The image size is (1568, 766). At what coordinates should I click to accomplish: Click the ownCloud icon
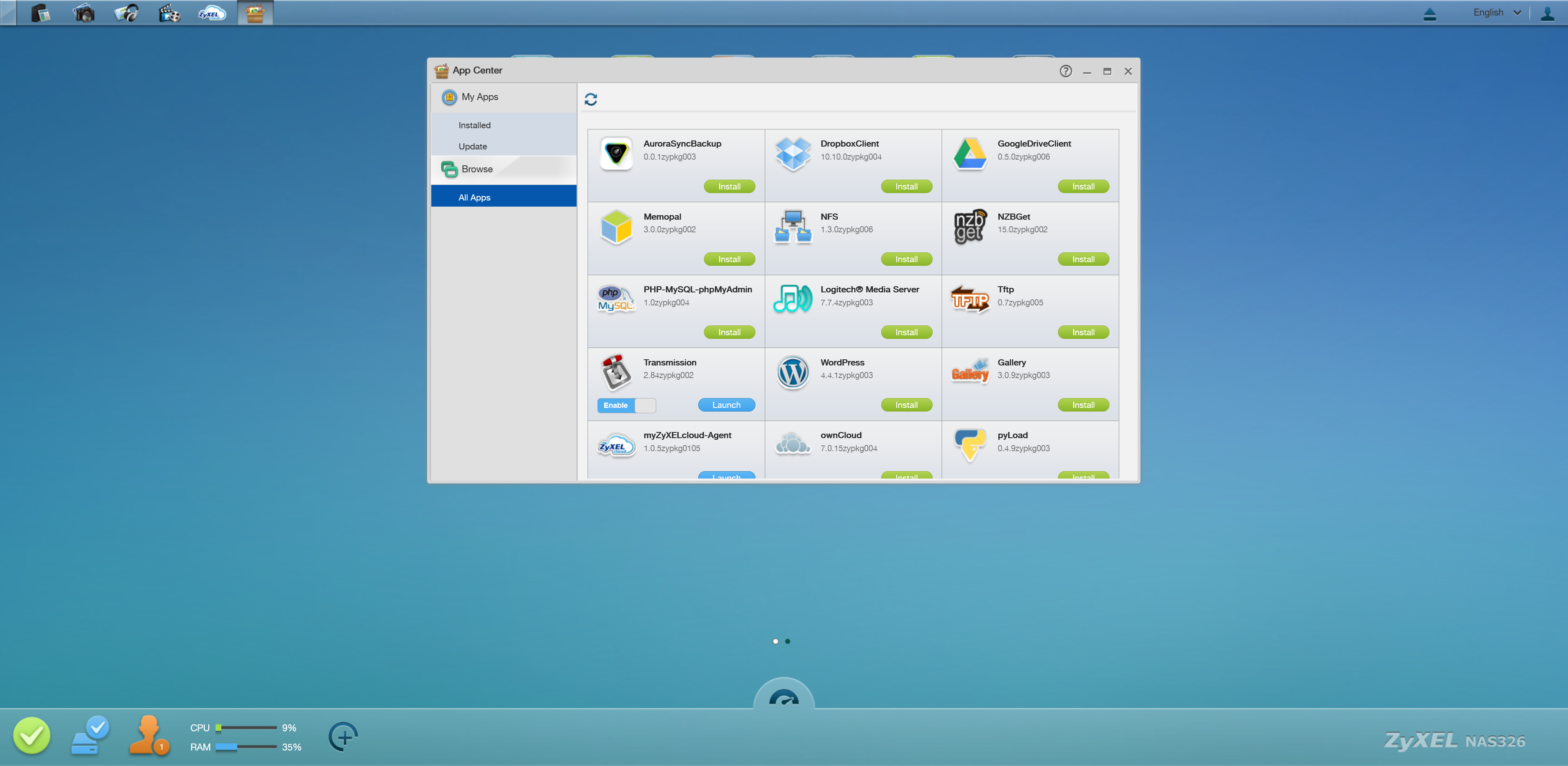click(x=793, y=444)
